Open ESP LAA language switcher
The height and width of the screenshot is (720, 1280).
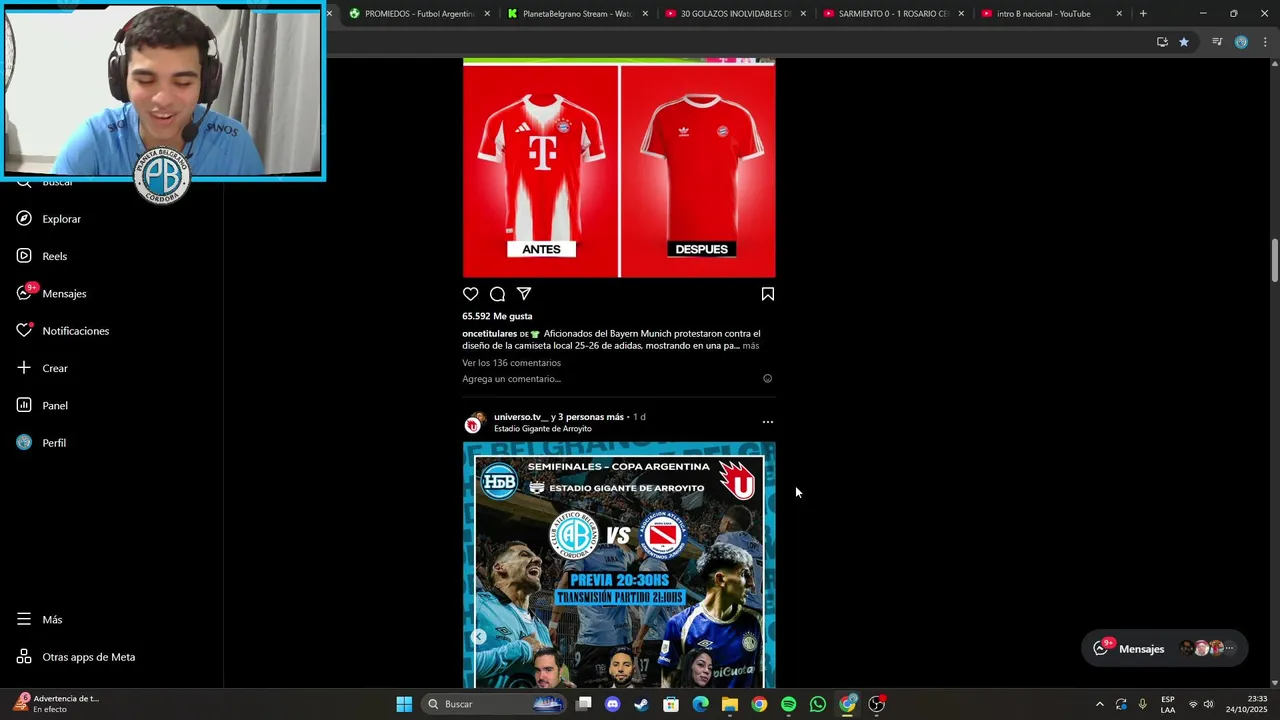click(x=1168, y=704)
